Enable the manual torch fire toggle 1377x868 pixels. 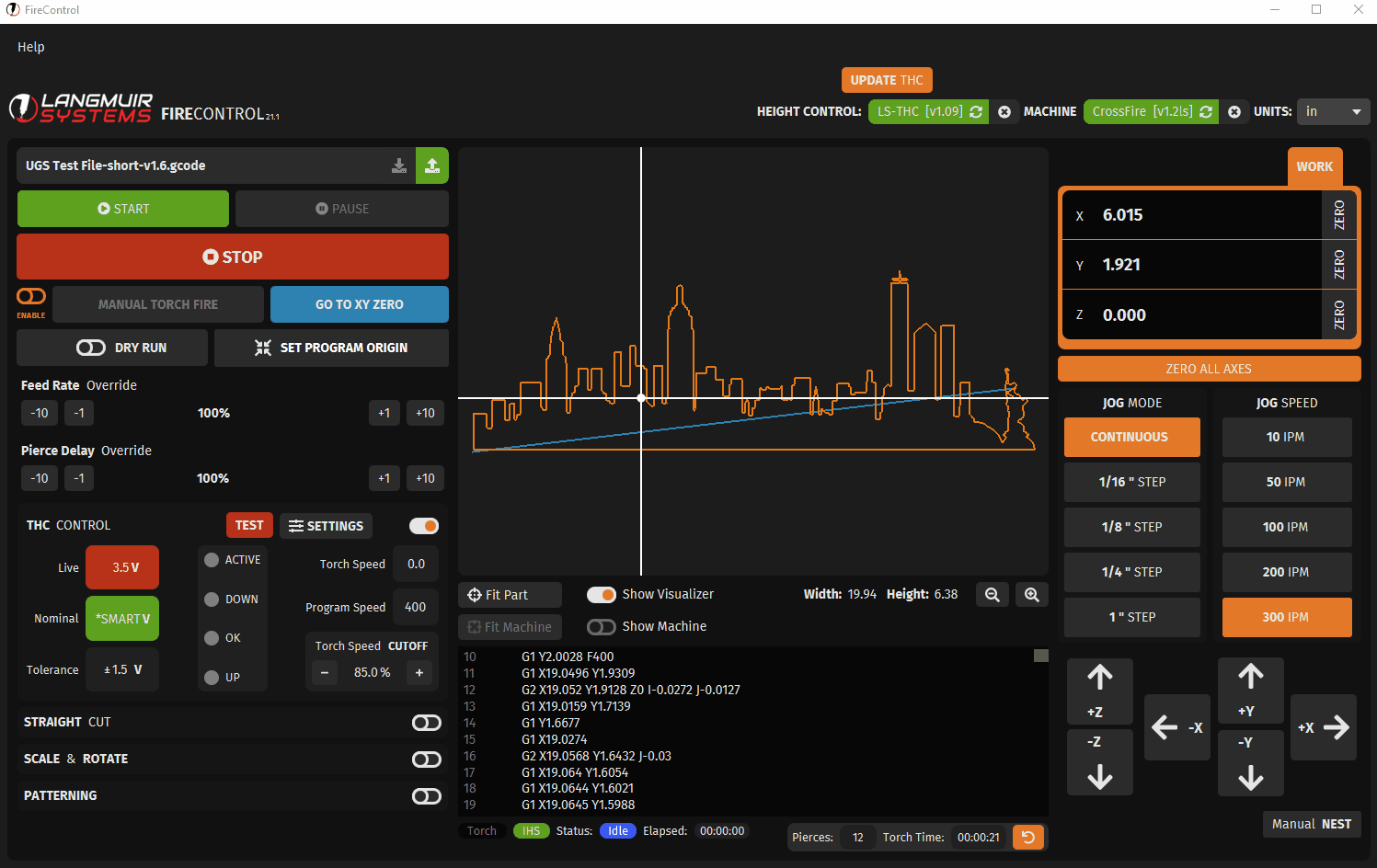click(31, 296)
